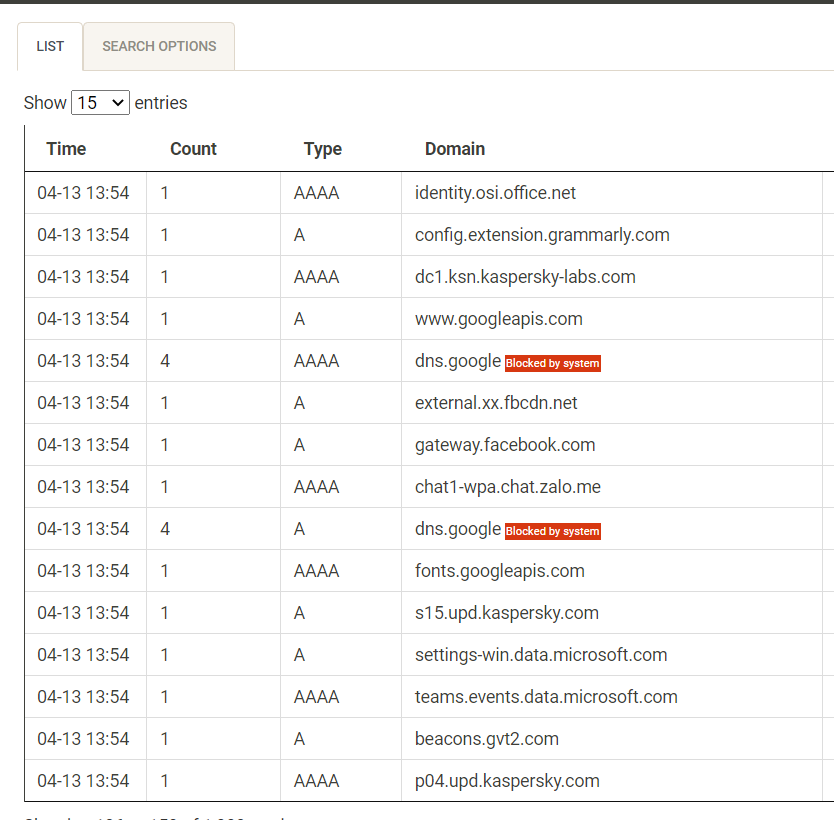Open the SEARCH OPTIONS tab
This screenshot has height=820, width=834.
point(159,46)
